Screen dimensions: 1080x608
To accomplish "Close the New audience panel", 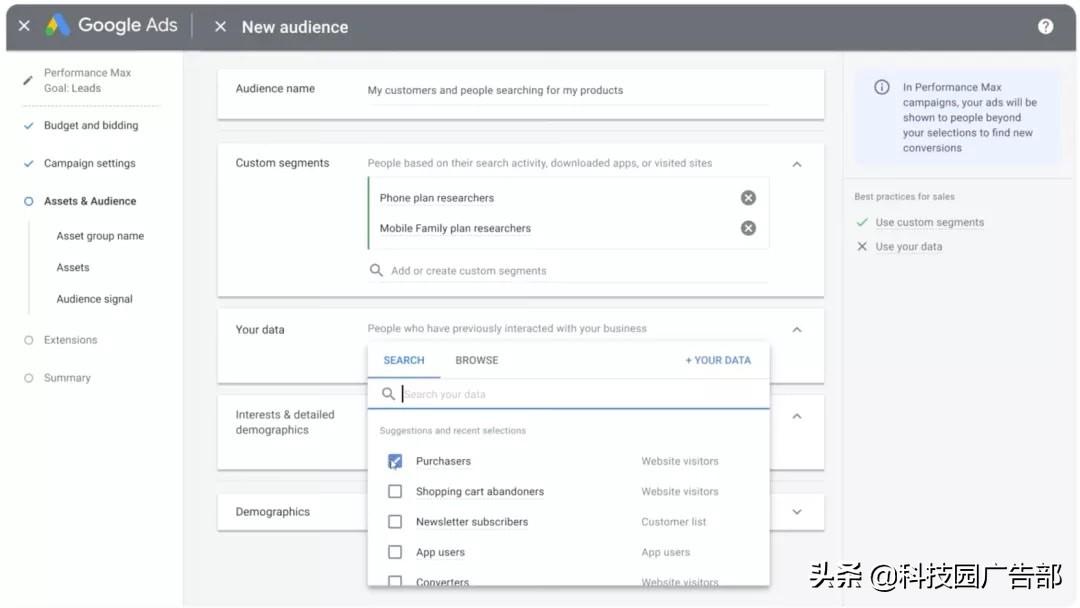I will 220,27.
